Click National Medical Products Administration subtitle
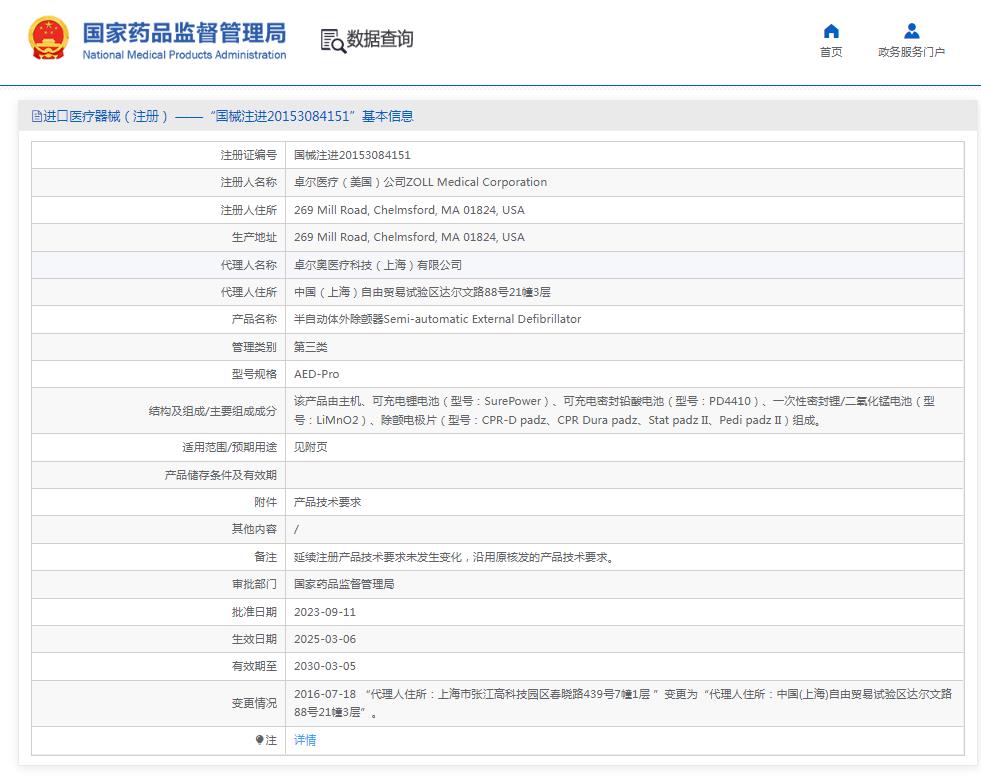The height and width of the screenshot is (778, 981). coord(185,55)
